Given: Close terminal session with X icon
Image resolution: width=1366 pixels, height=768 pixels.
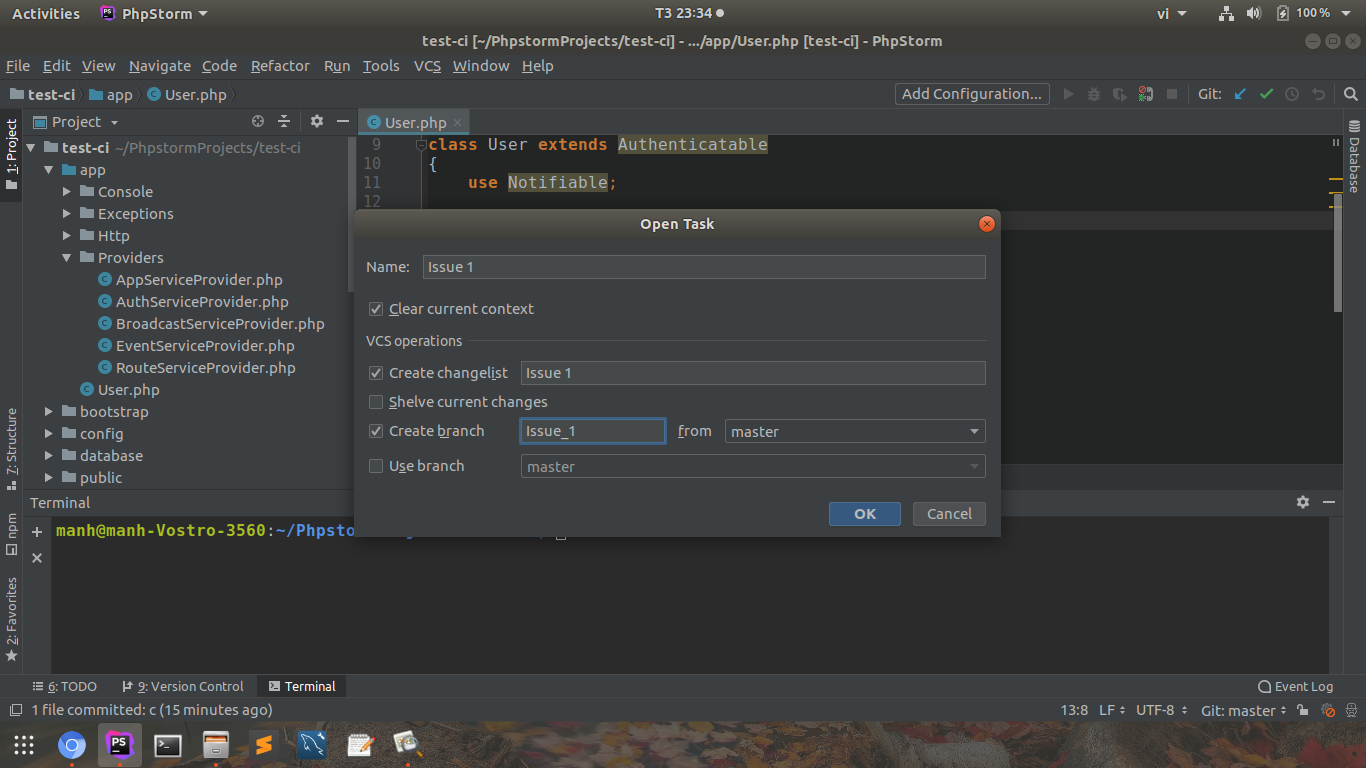Looking at the screenshot, I should [x=37, y=558].
